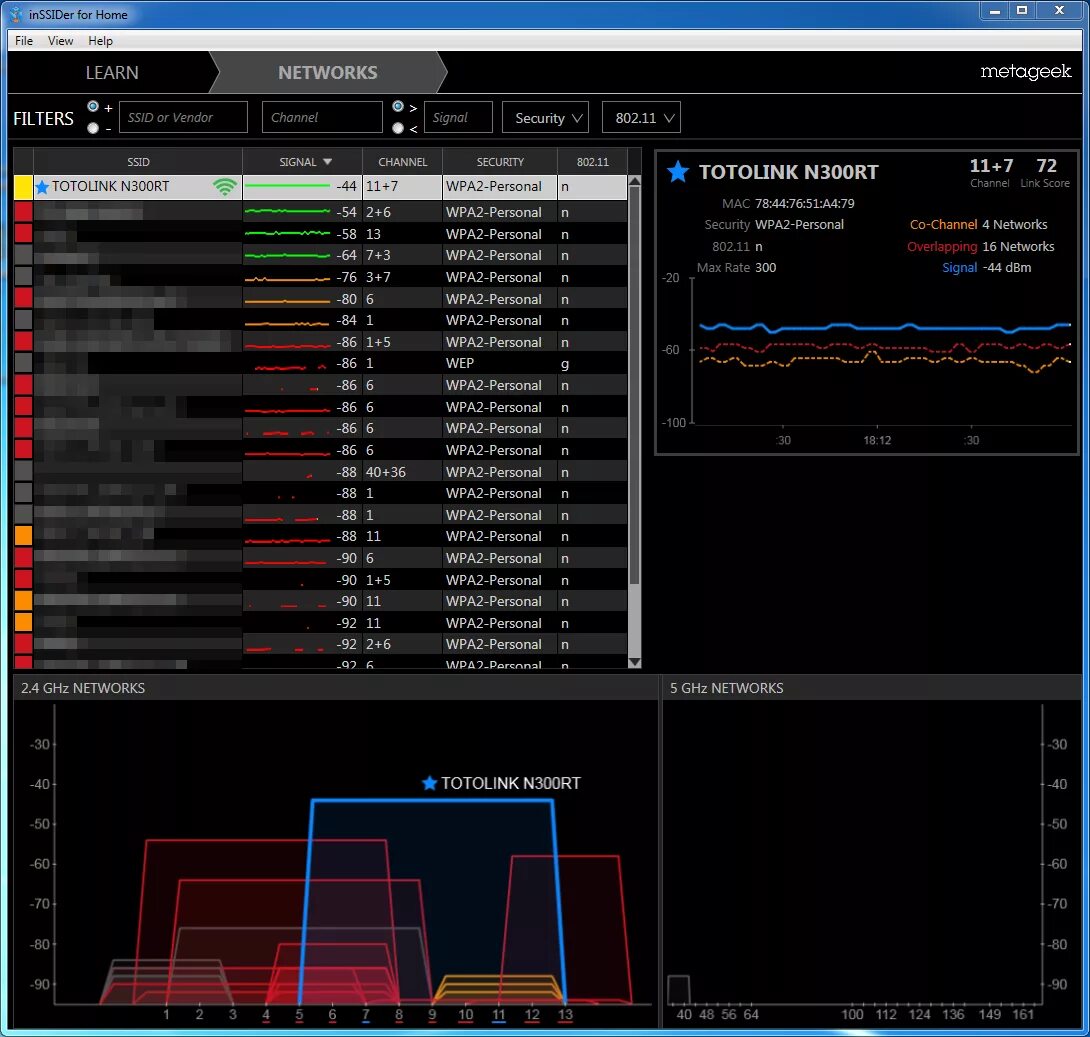Click the metageek logo

(1025, 72)
